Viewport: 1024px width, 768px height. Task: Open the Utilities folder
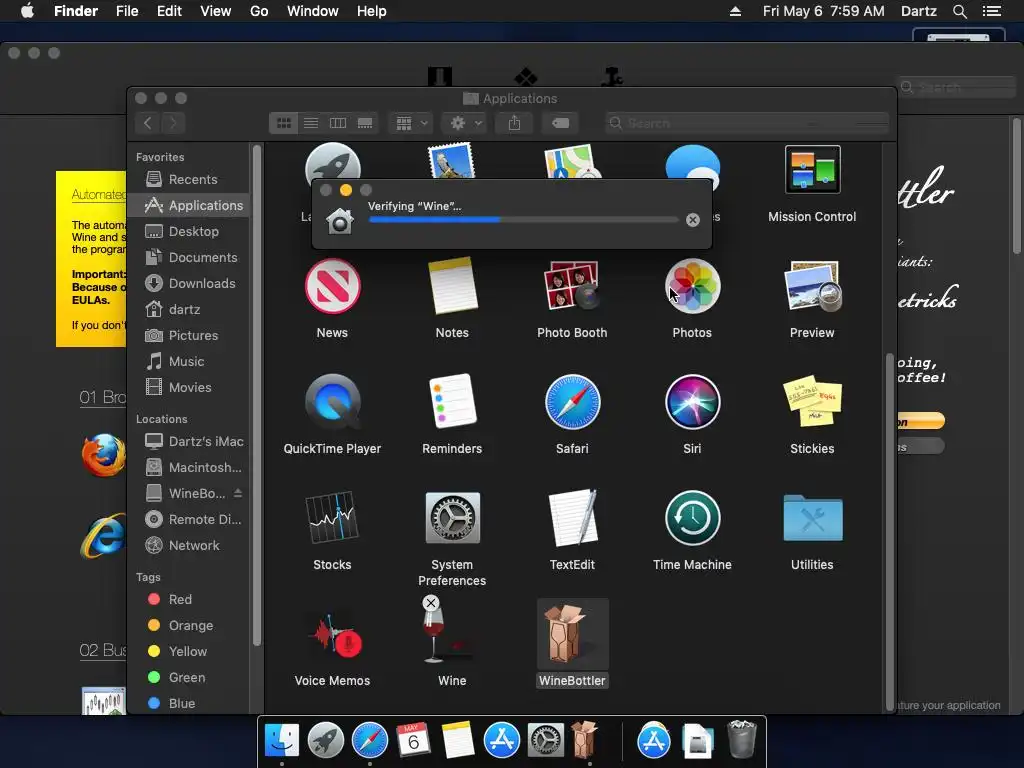tap(812, 517)
